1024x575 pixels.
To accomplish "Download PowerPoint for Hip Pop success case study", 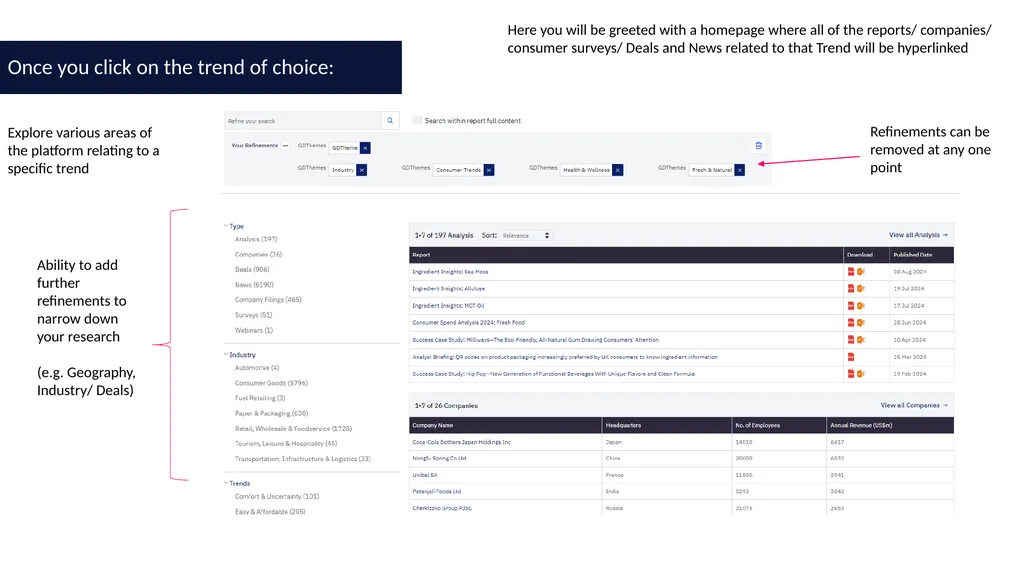I will (861, 374).
